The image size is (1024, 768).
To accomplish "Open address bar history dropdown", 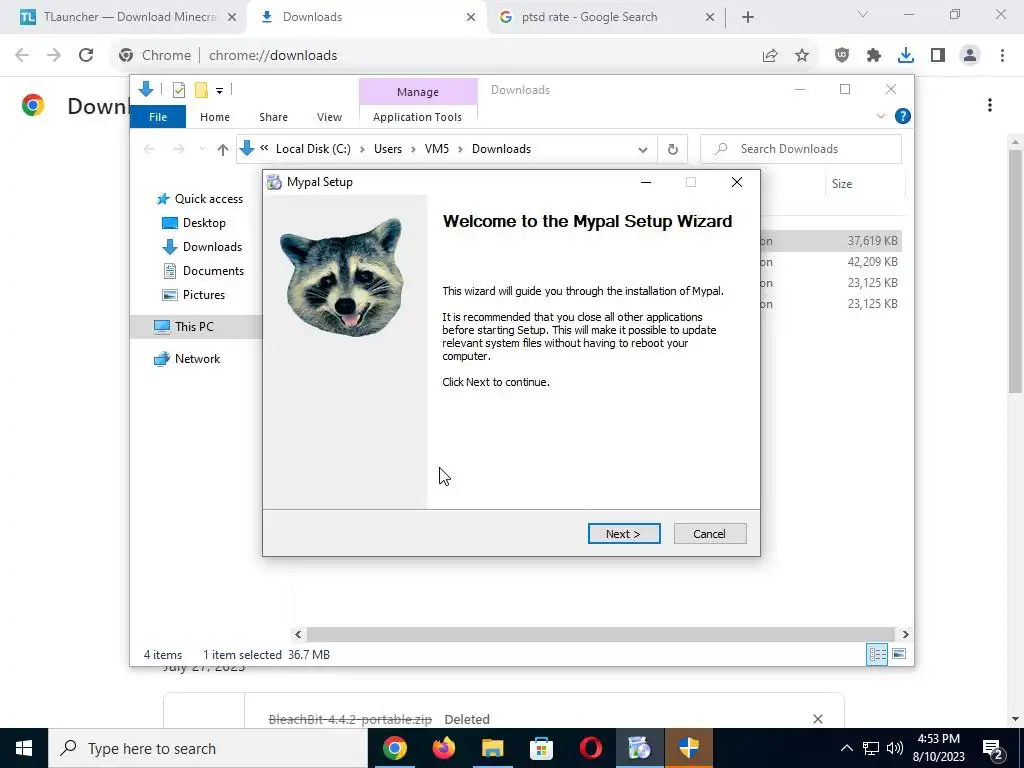I will pyautogui.click(x=643, y=150).
